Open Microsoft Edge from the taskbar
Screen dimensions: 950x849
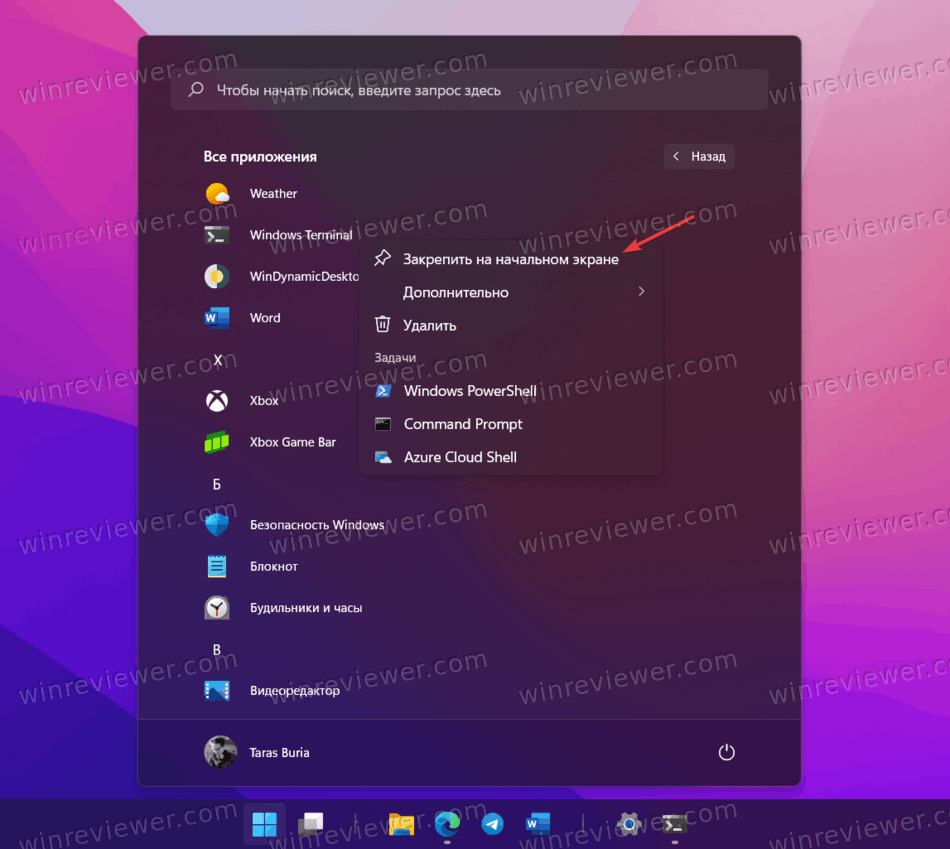click(x=447, y=824)
